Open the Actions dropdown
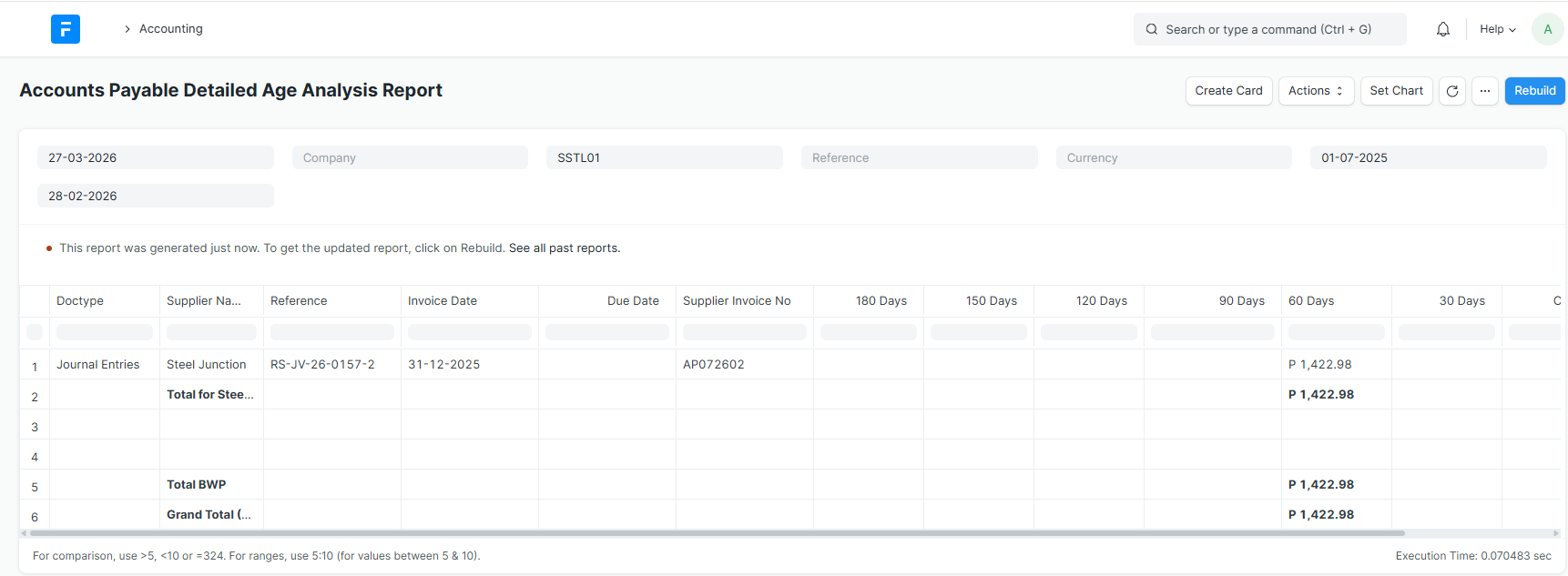Screen dimensions: 1568x576 coord(1316,91)
